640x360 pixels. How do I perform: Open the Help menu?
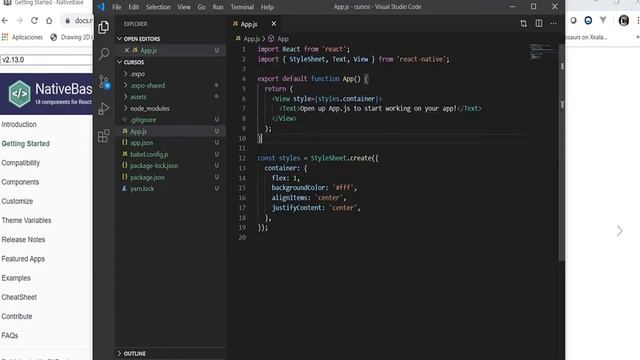(267, 7)
